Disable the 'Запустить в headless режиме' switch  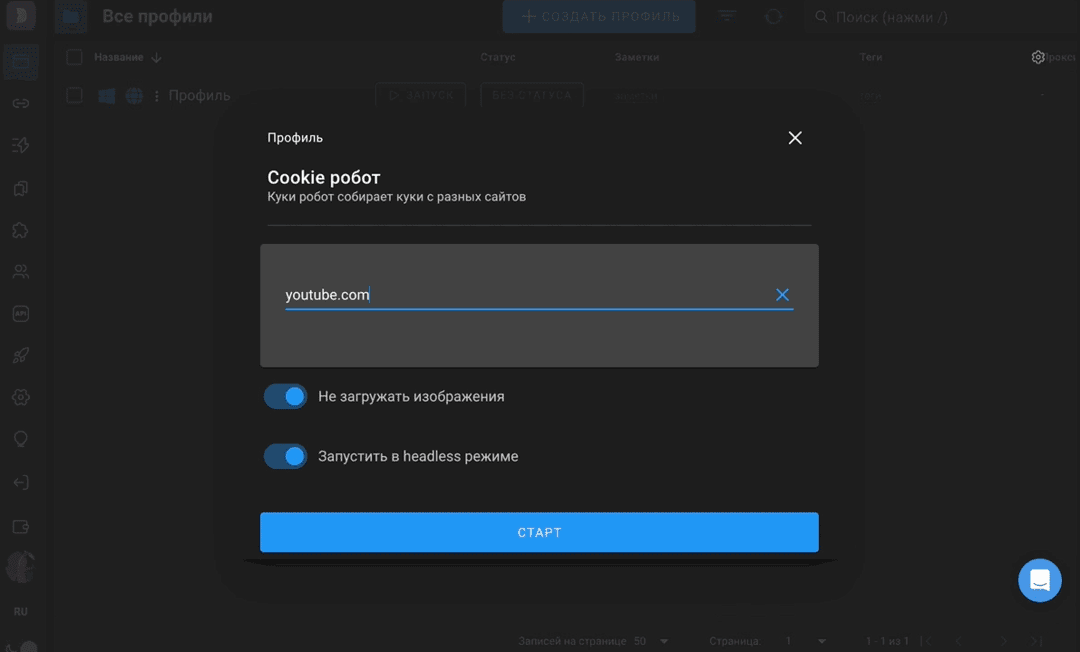285,457
